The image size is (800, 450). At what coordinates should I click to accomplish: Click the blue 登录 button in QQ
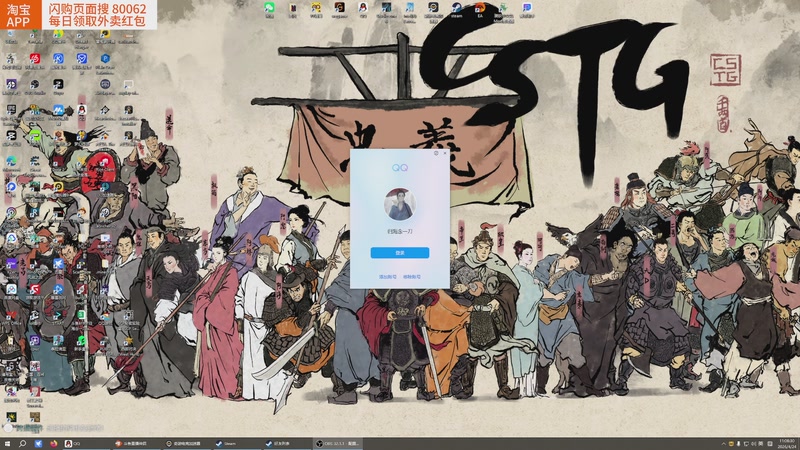(x=399, y=253)
